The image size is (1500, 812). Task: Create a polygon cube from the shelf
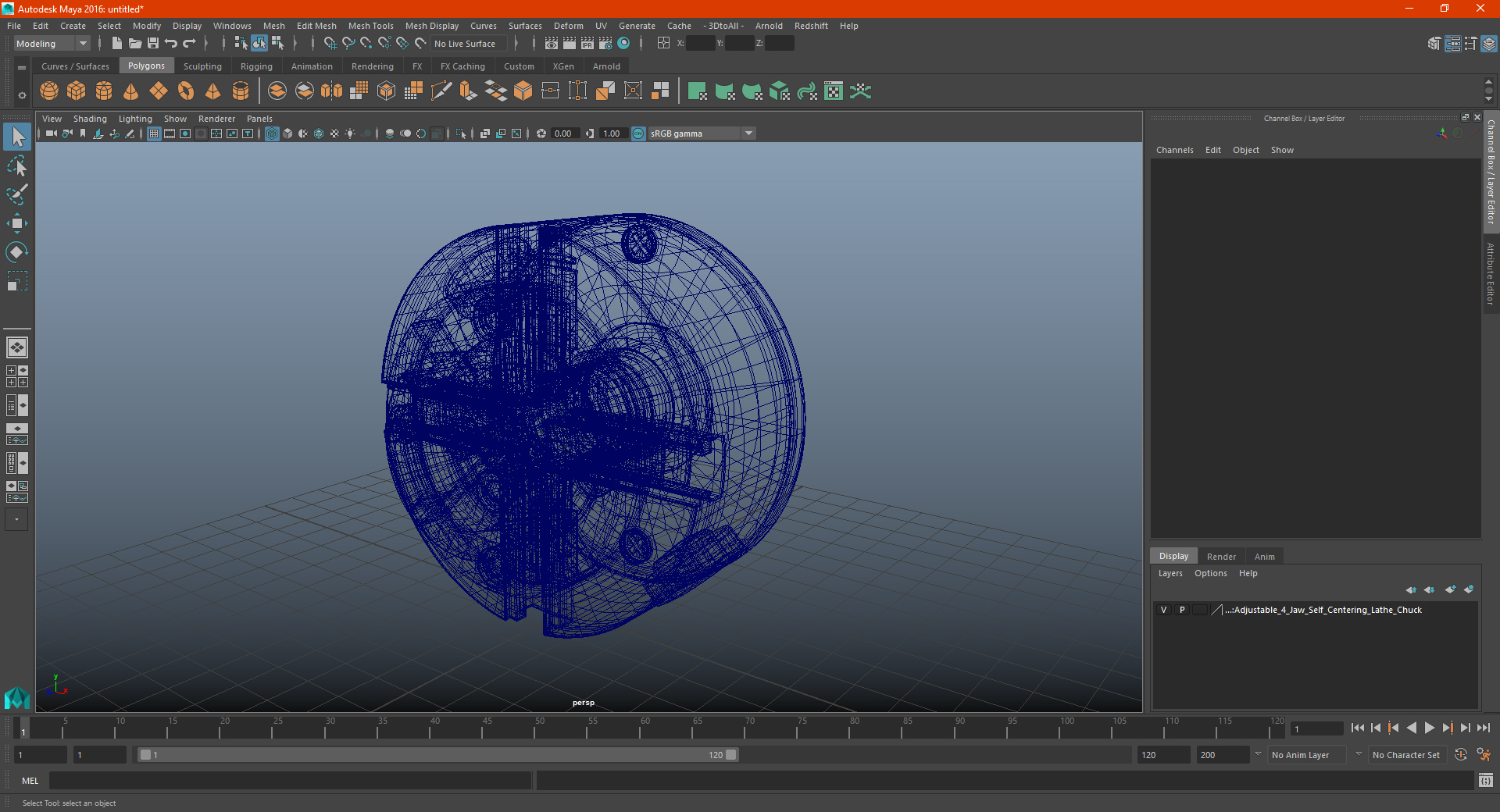pos(77,91)
